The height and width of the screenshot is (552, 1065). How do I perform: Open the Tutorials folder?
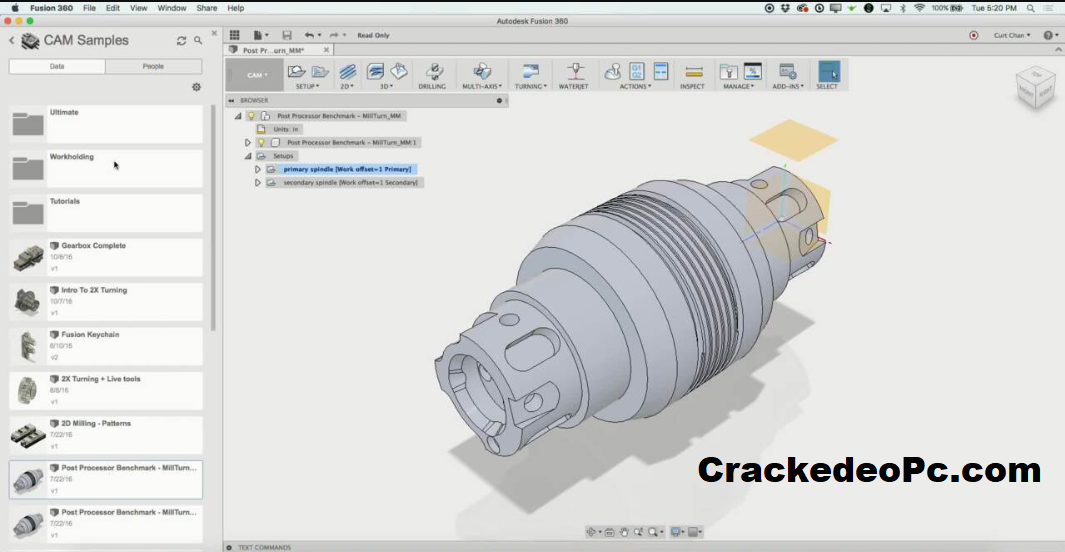coord(106,213)
